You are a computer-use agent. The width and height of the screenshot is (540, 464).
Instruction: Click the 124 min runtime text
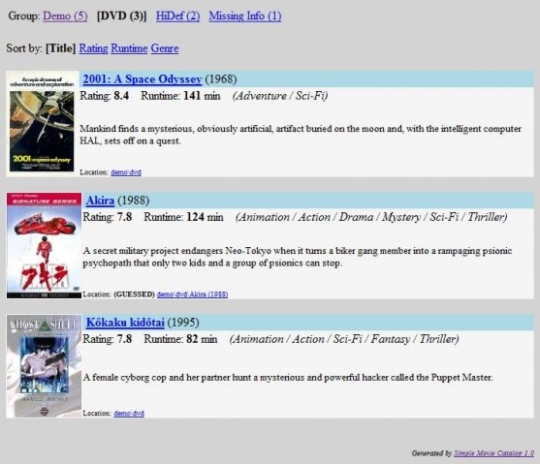pyautogui.click(x=205, y=217)
